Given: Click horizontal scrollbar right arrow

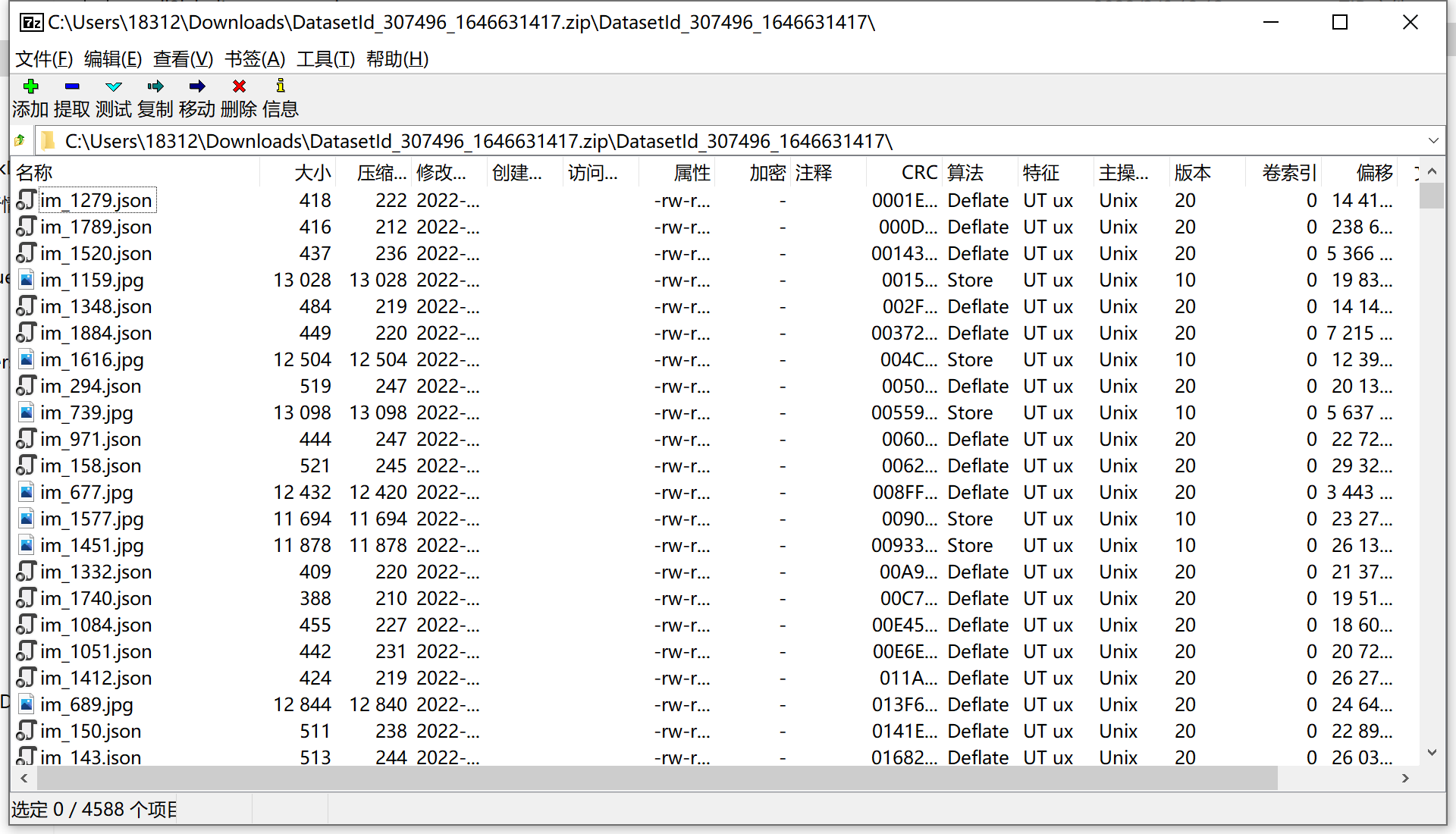Looking at the screenshot, I should (x=1405, y=778).
